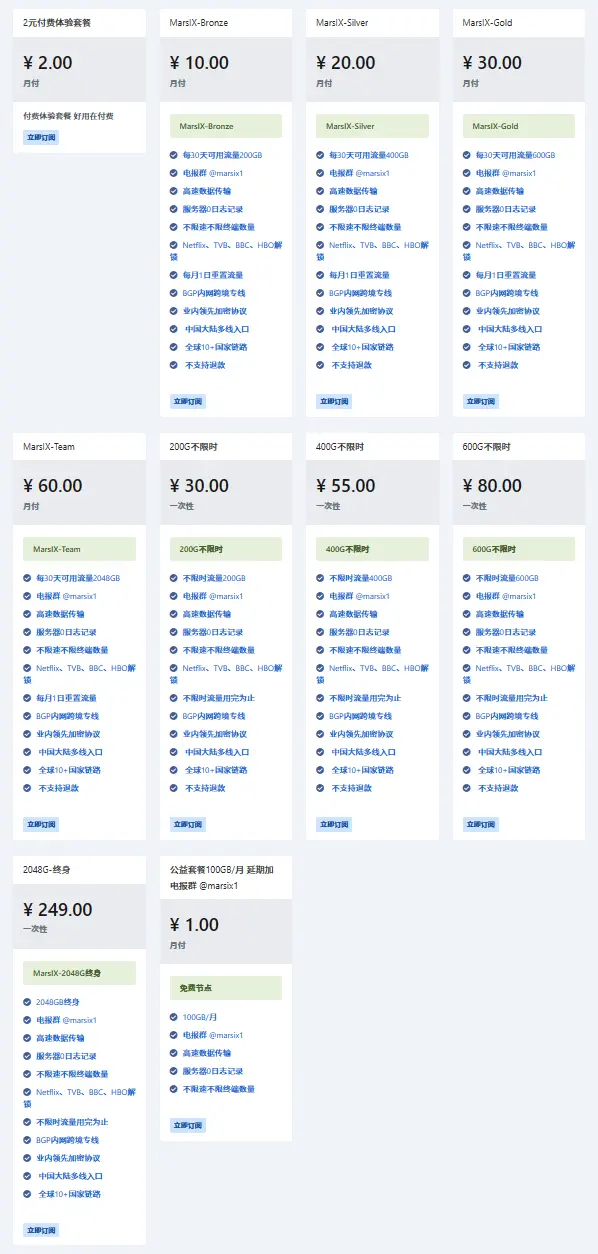The width and height of the screenshot is (598, 1254).
Task: Click 立即订阅 under the ¥1.00 公益套餐
Action: point(188,1125)
